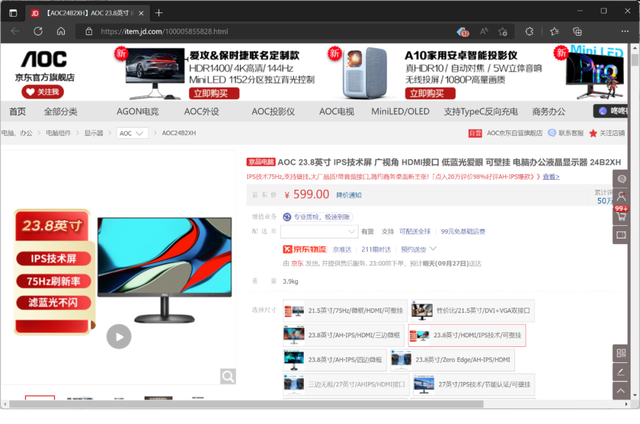Viewport: 640px width, 424px height.
Task: Open shopping cart icon in right sidebar
Action: click(621, 215)
